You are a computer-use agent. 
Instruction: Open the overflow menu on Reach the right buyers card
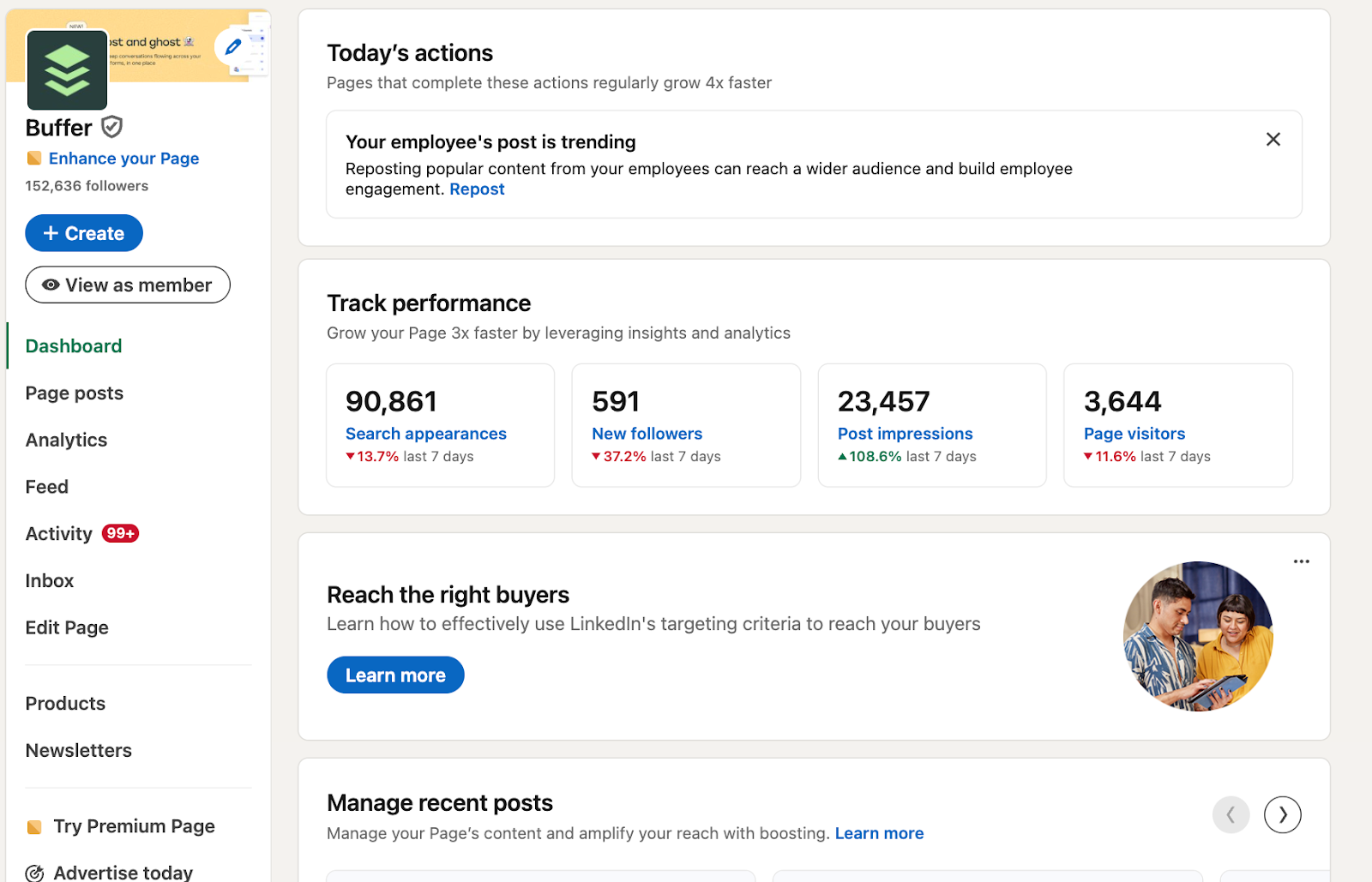[1301, 561]
